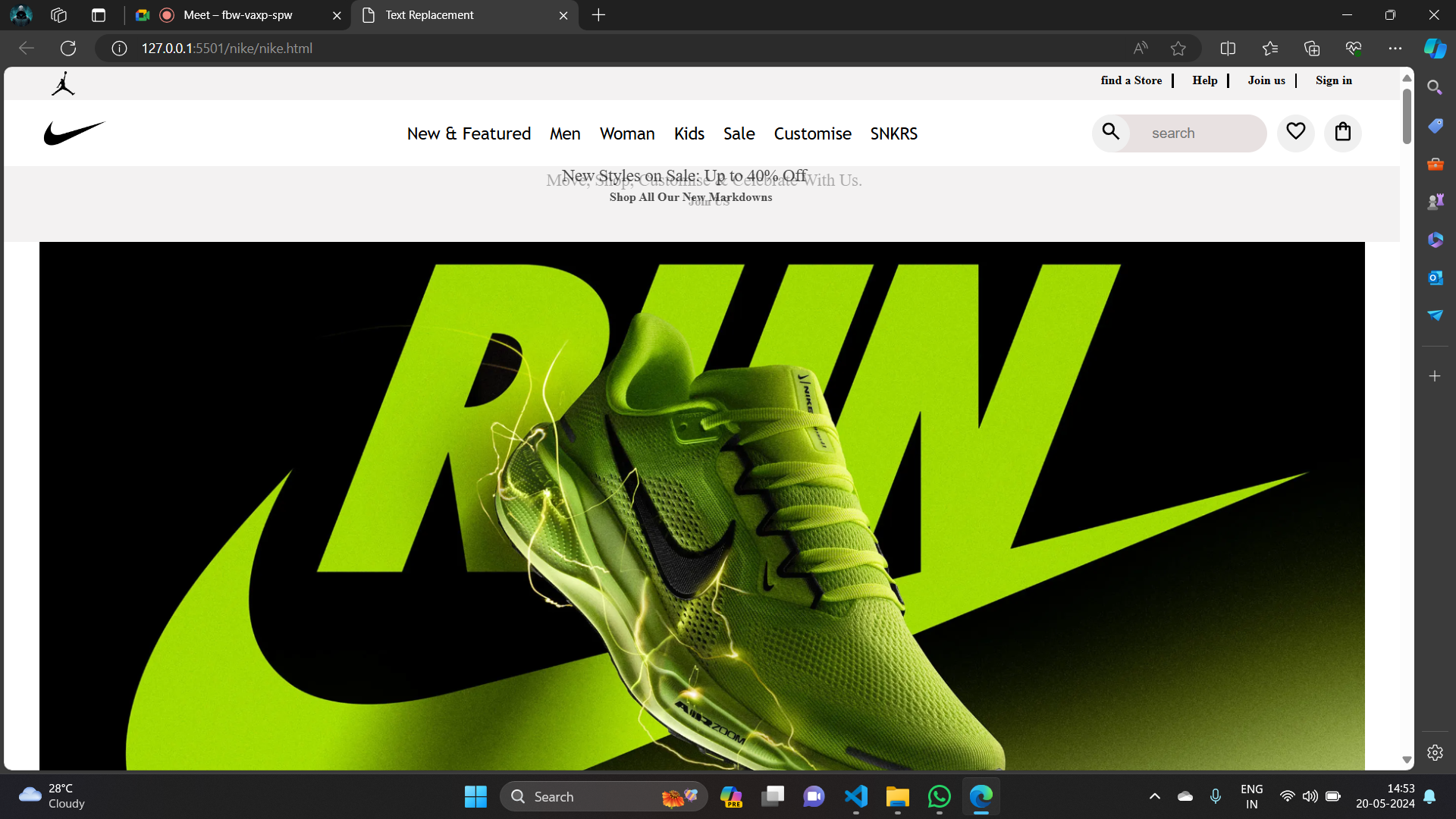This screenshot has width=1456, height=819.
Task: Open the notifications bell icon
Action: (1429, 796)
